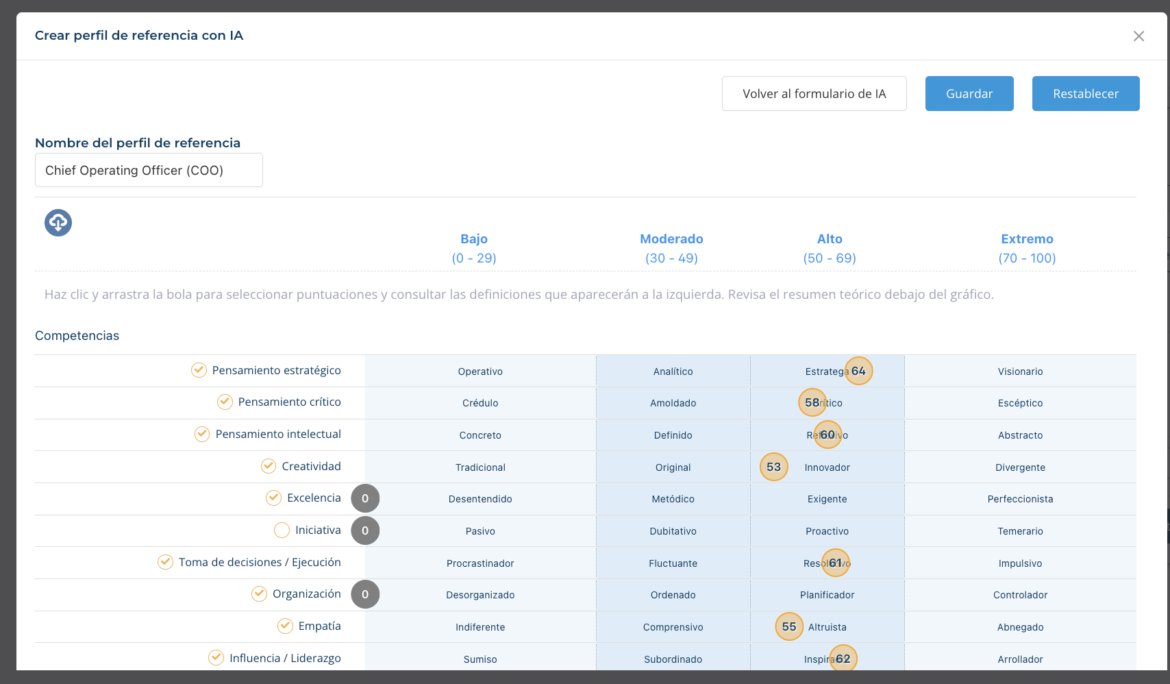This screenshot has width=1170, height=684.
Task: Select the Moderado (30-49) column header
Action: 671,247
